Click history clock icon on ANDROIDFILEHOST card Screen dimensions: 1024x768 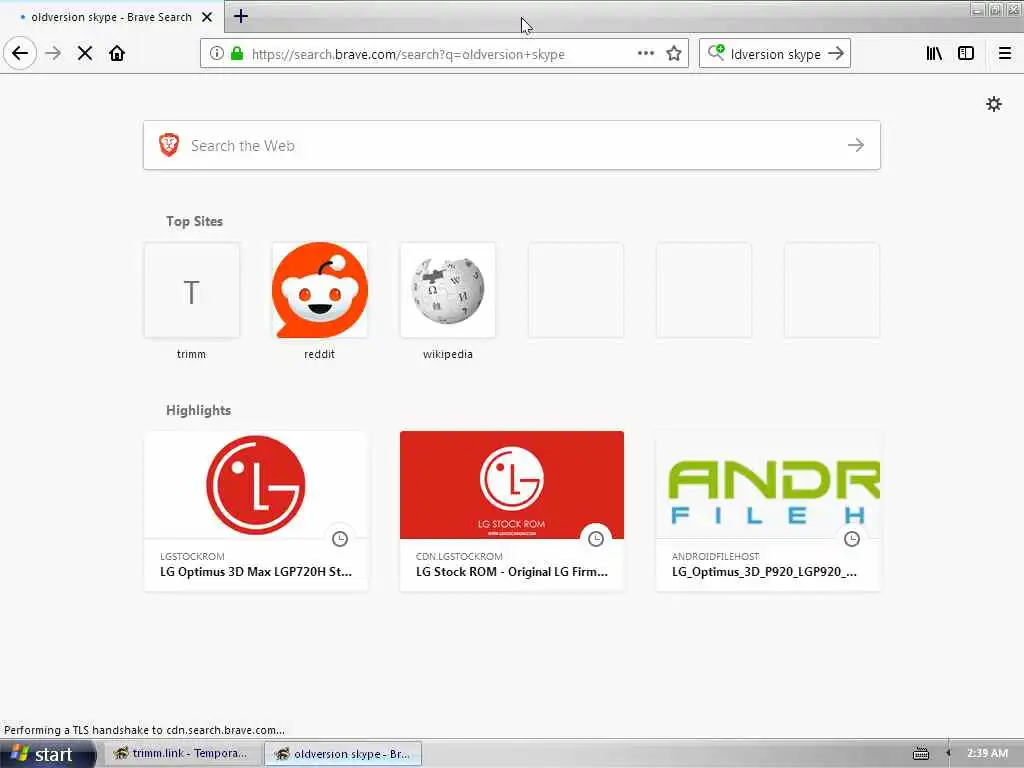coord(852,539)
